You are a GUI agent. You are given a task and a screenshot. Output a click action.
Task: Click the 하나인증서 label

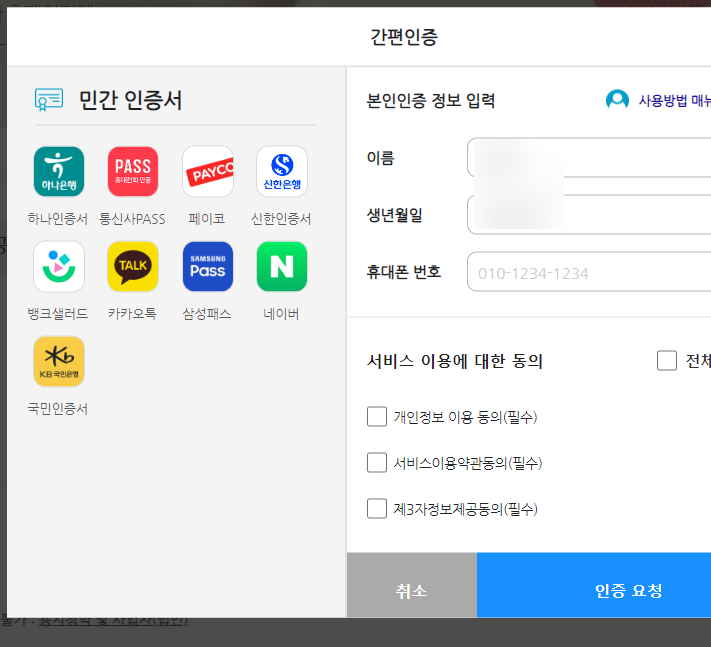[x=58, y=219]
